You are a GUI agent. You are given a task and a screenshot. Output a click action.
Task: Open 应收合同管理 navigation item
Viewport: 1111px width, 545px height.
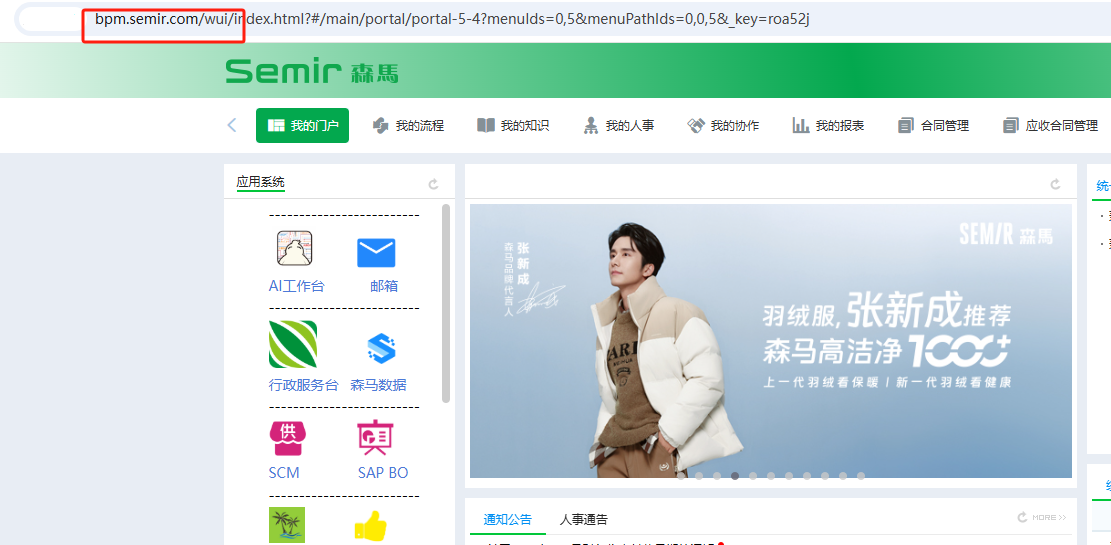click(x=1051, y=125)
